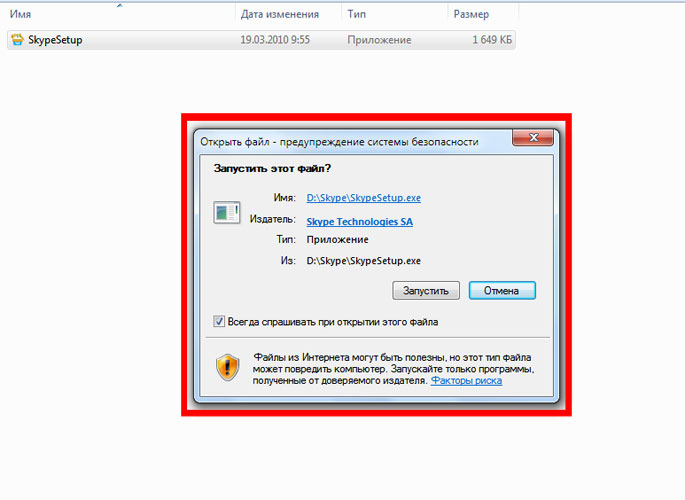
Task: Sort by the Имя column header
Action: (x=20, y=14)
